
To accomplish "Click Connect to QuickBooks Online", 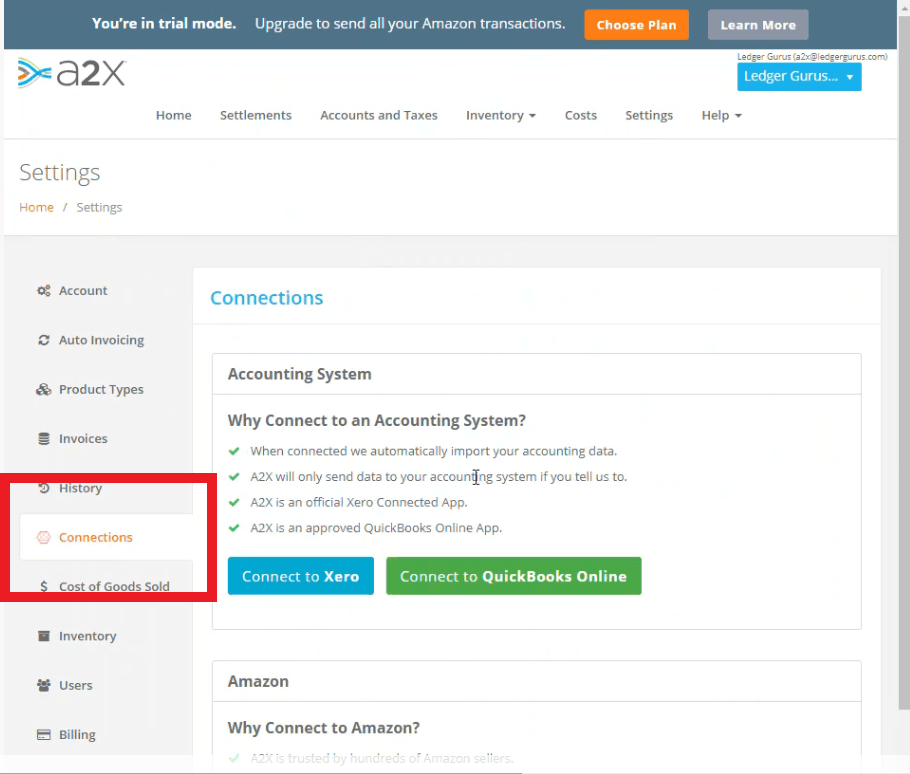I will [514, 576].
